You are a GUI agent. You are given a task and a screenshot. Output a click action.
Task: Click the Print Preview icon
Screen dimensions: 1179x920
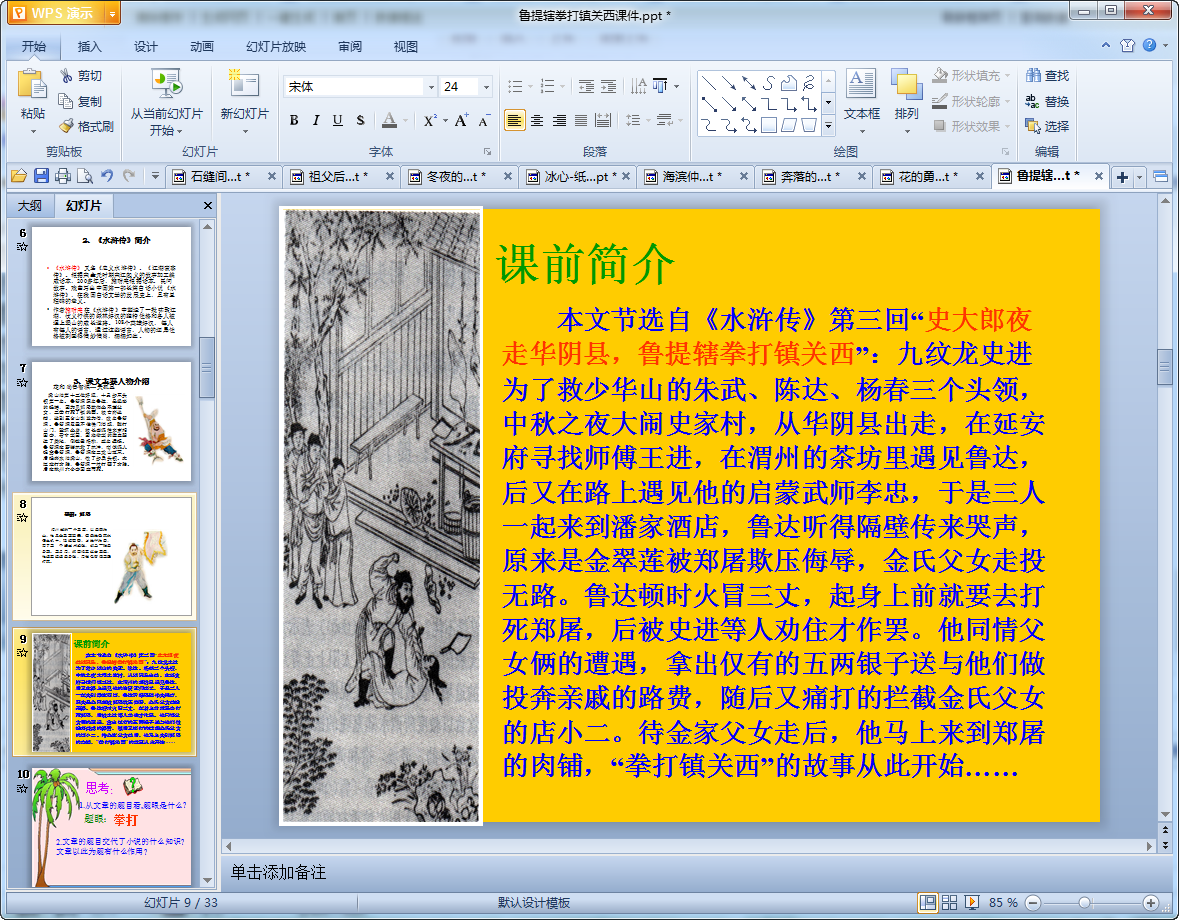click(x=85, y=176)
